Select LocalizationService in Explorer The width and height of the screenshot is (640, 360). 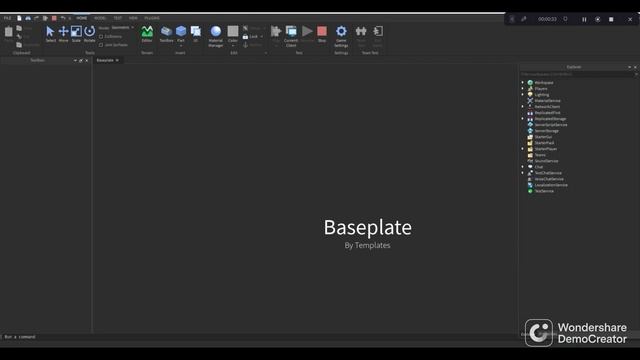551,185
